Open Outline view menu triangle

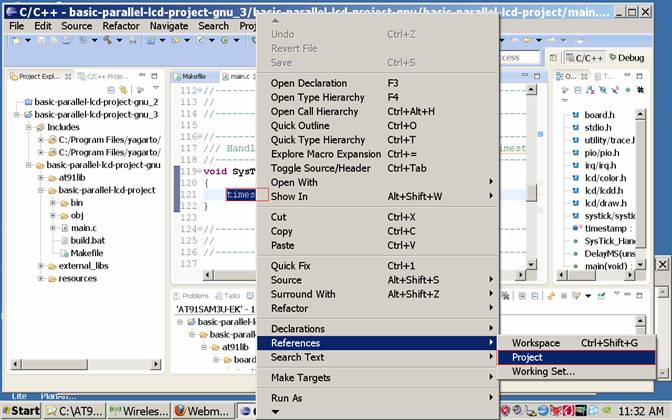(565, 100)
